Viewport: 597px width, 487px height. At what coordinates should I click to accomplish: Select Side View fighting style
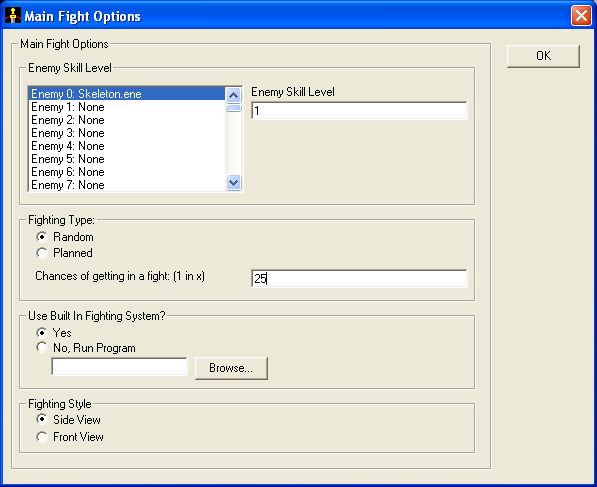point(42,420)
